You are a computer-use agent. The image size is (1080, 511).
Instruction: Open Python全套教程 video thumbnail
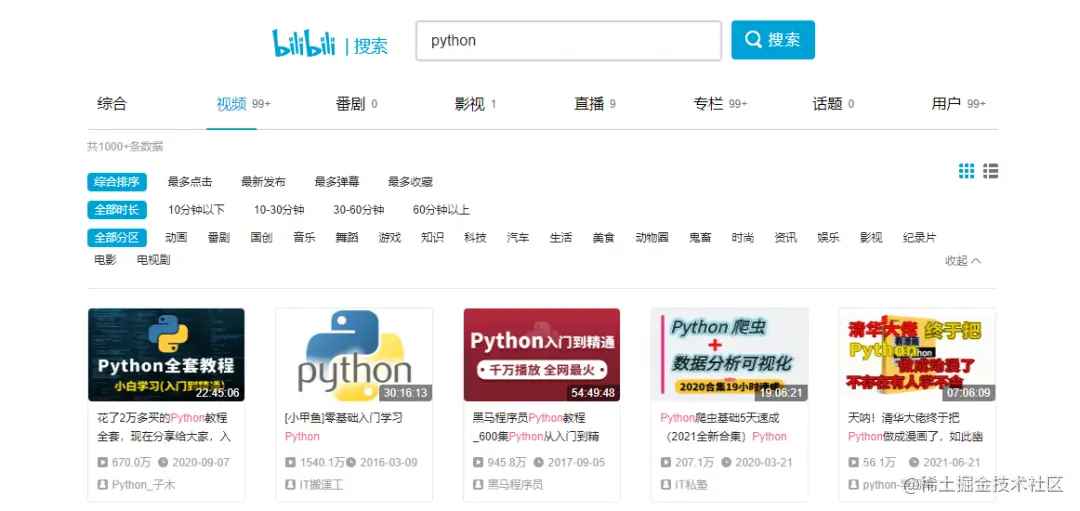pyautogui.click(x=166, y=355)
